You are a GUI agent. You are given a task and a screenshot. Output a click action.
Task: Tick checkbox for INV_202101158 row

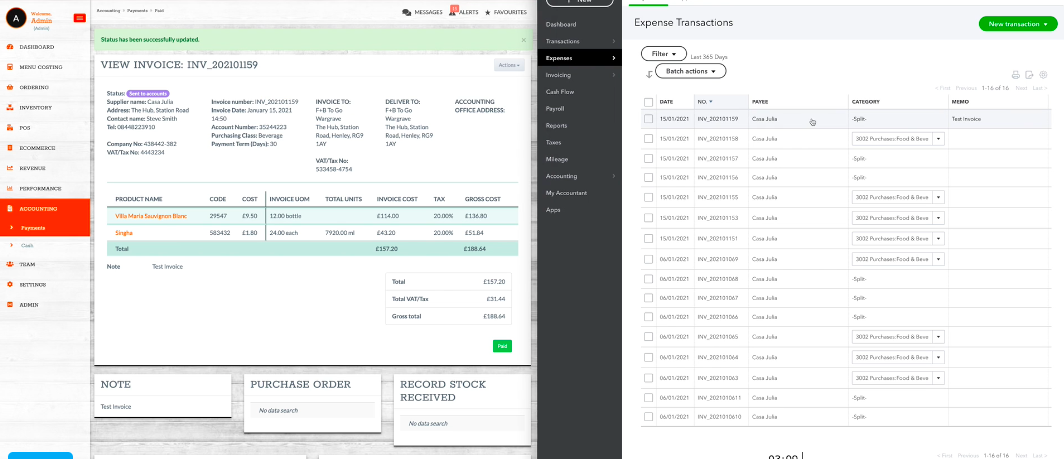649,139
